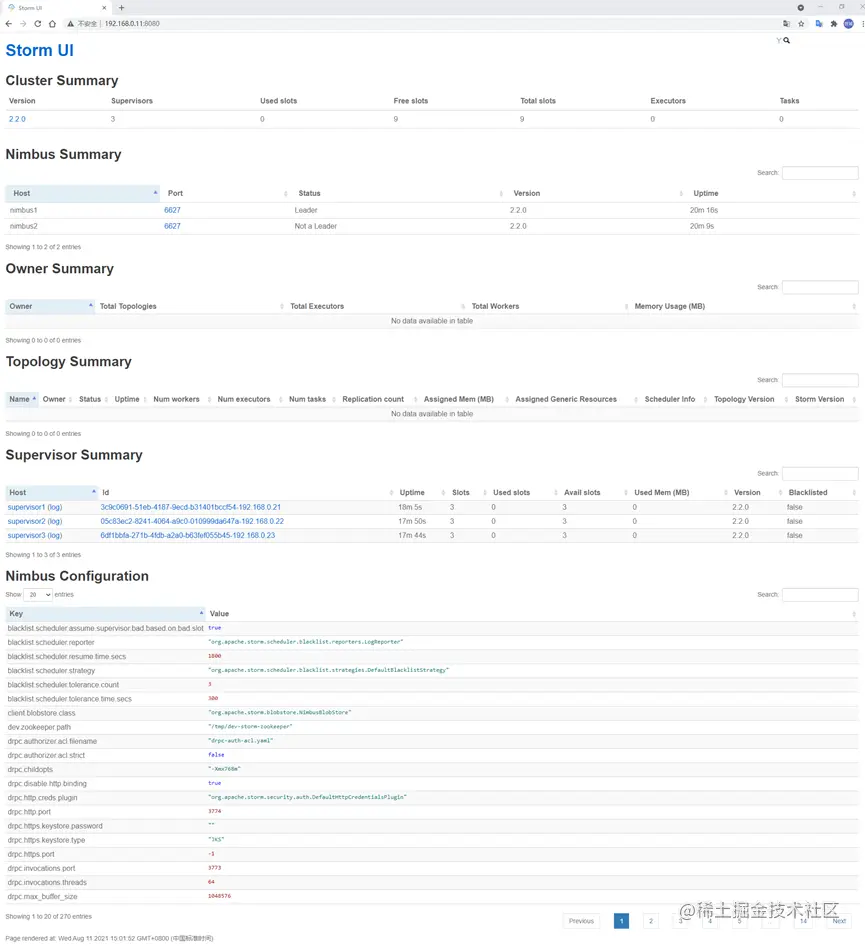
Task: Select the dev.zookeeper.path key
Action: [x=39, y=727]
